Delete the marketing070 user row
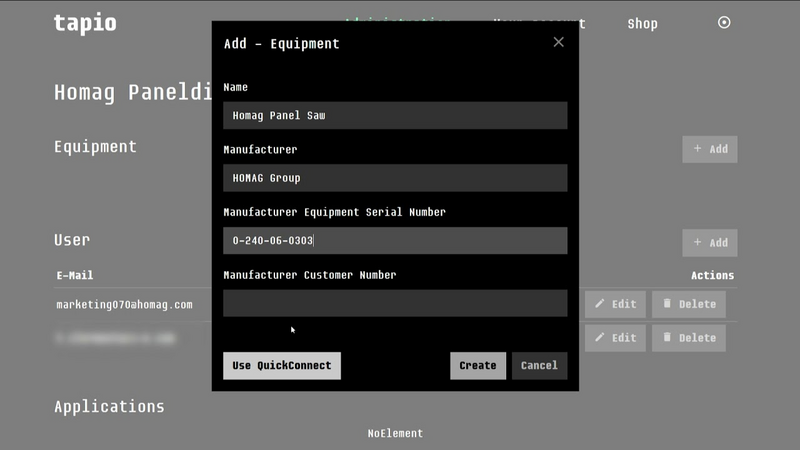Image resolution: width=800 pixels, height=450 pixels. pyautogui.click(x=688, y=304)
